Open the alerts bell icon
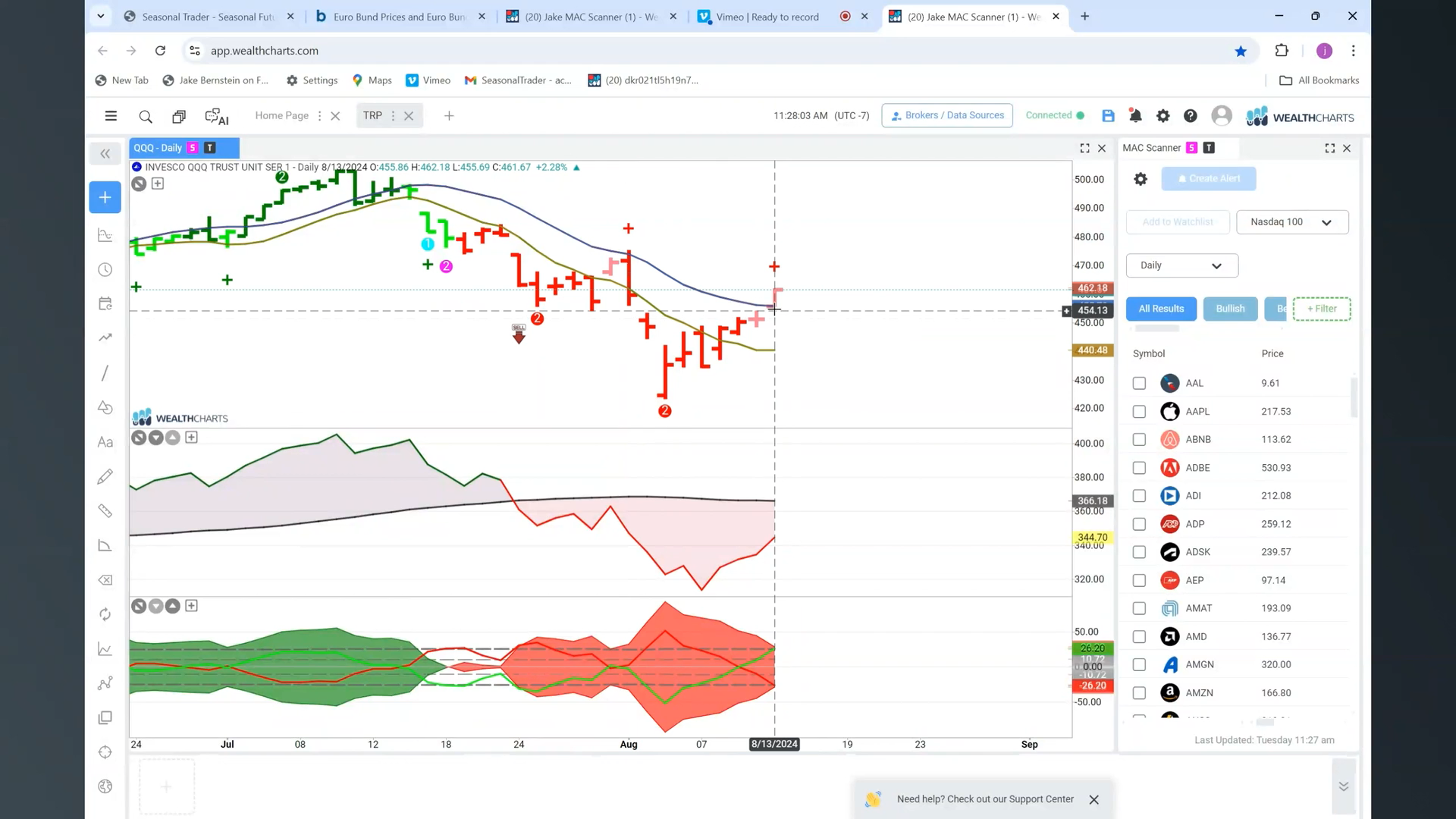The image size is (1456, 819). click(x=1135, y=115)
